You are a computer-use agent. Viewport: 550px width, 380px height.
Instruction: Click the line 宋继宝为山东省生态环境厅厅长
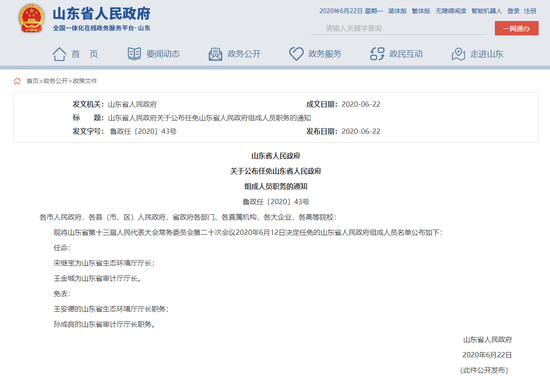tap(104, 263)
